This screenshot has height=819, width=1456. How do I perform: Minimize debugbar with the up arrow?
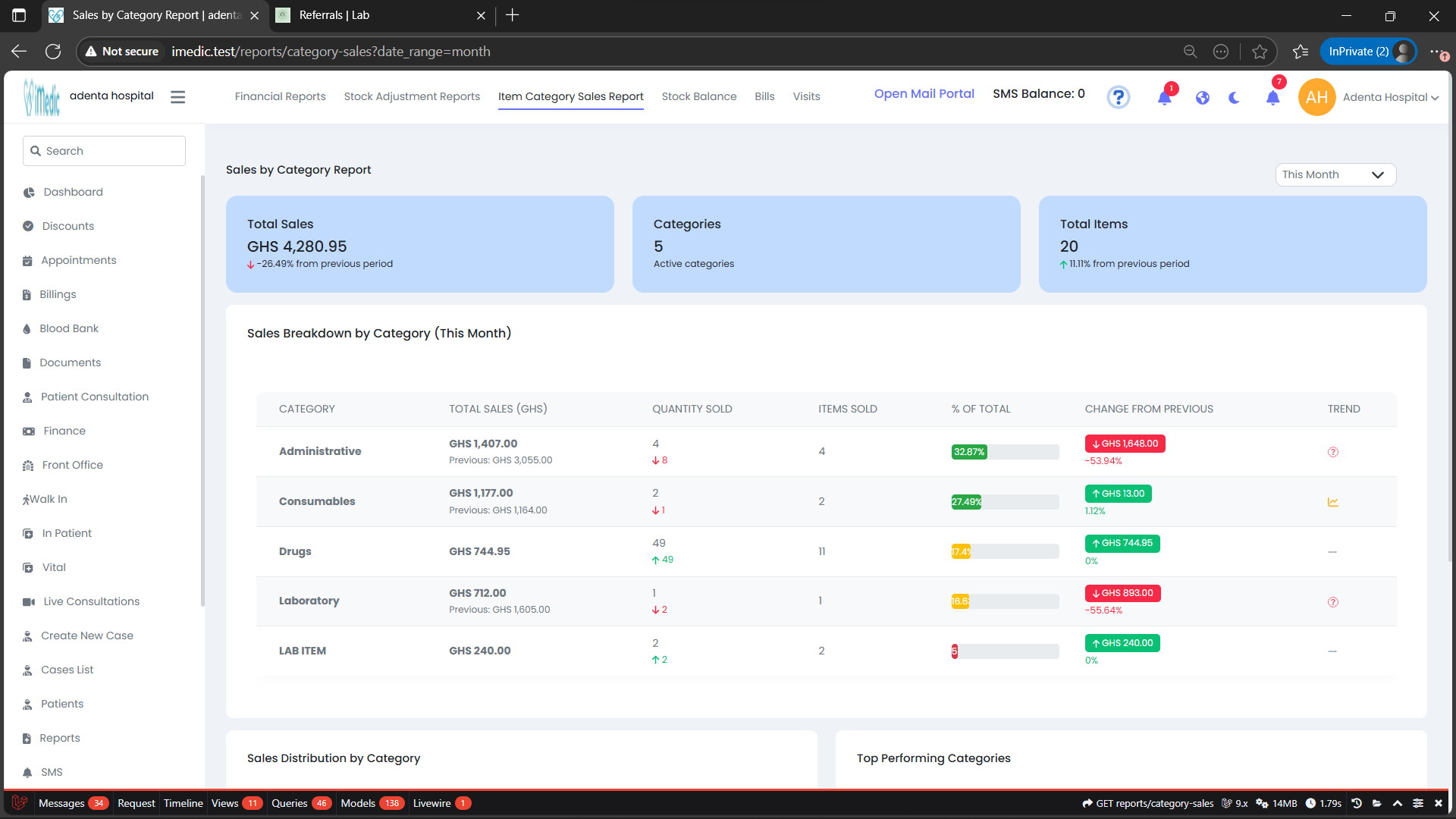1398,803
